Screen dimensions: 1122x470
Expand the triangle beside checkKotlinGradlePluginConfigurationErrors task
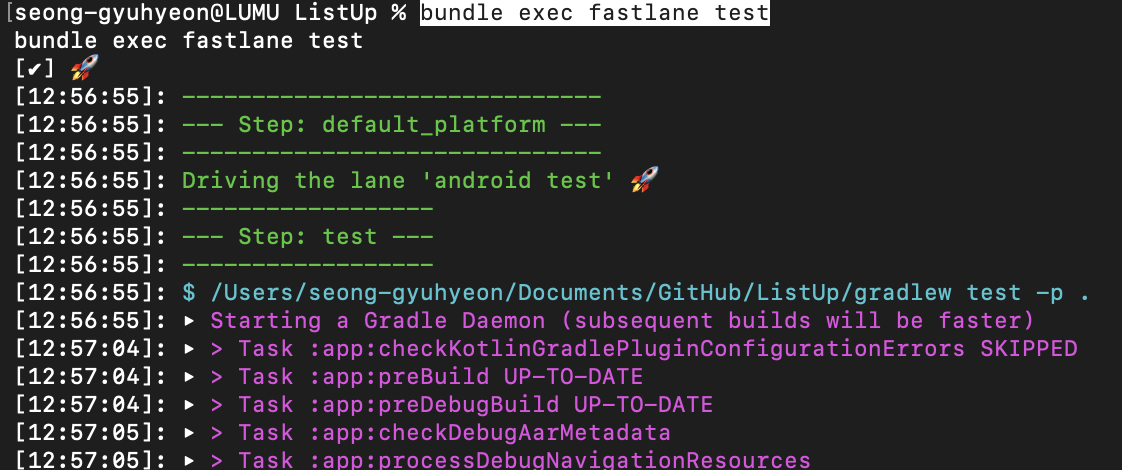[189, 349]
